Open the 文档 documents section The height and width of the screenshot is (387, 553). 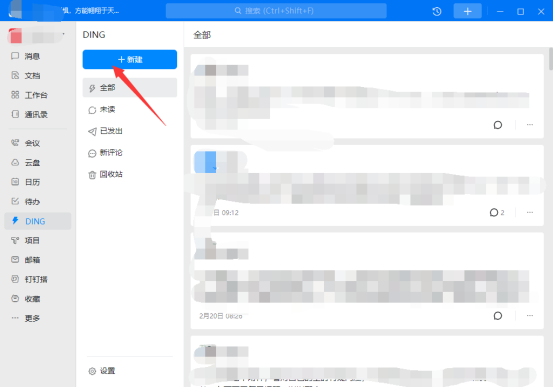tap(25, 75)
